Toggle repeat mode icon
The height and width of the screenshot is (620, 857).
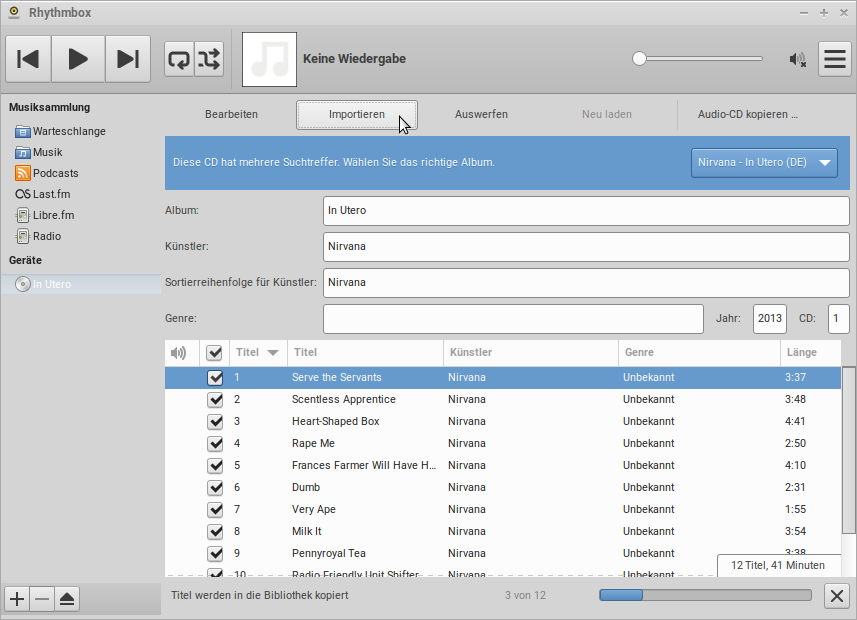coord(179,59)
